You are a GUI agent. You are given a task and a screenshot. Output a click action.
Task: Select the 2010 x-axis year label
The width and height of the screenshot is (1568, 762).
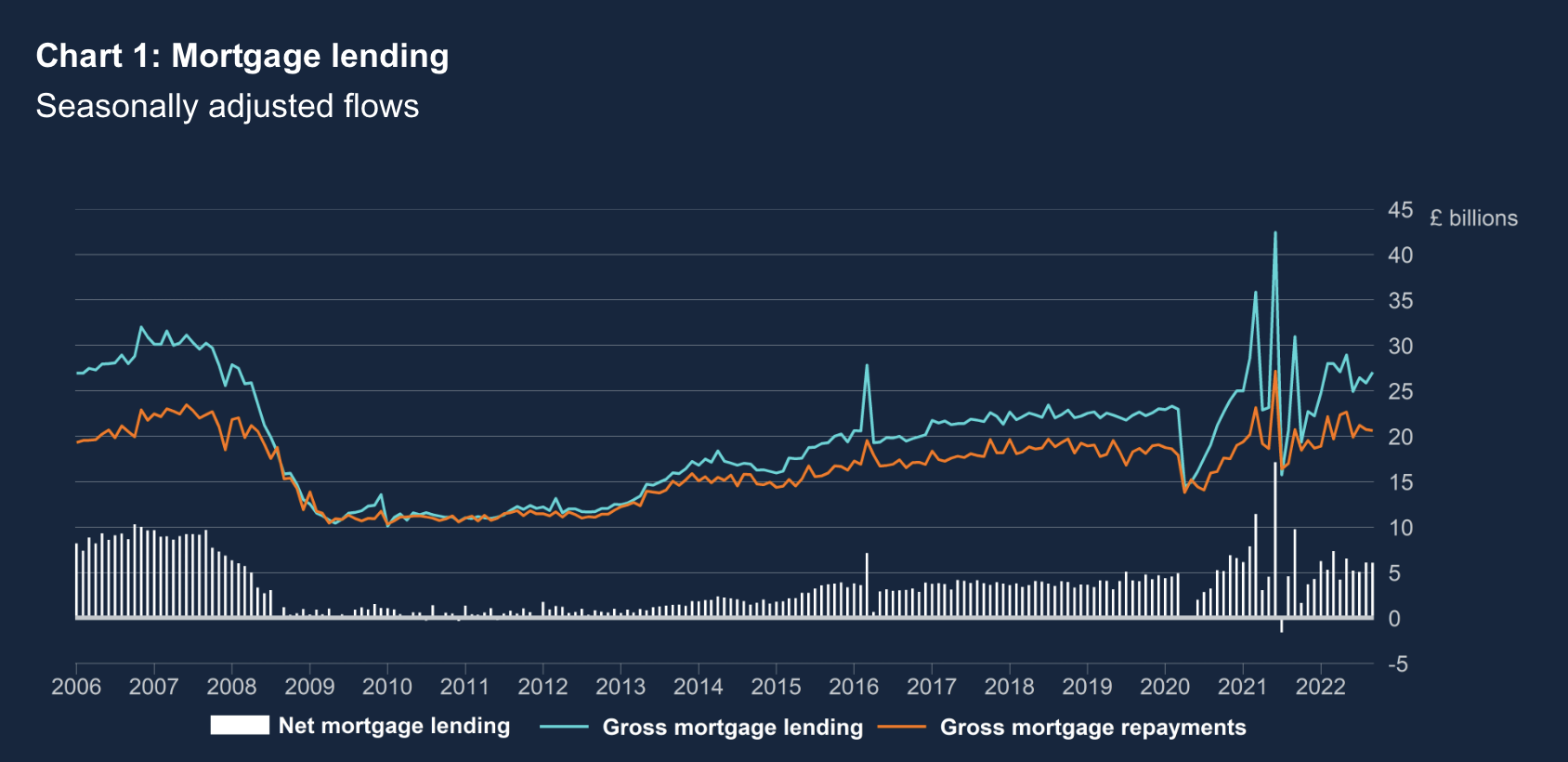(386, 687)
